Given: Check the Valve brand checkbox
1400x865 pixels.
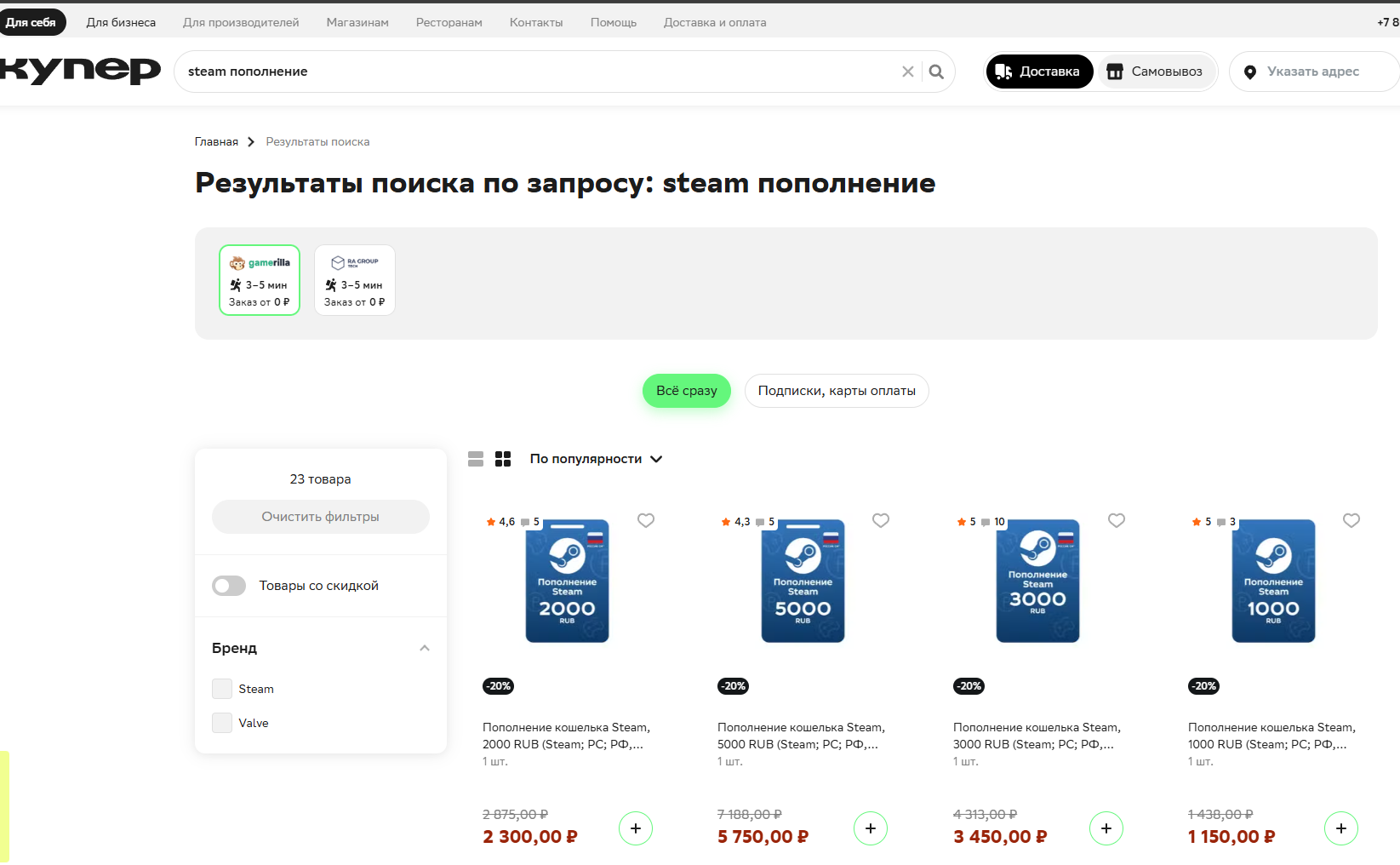Looking at the screenshot, I should click(222, 723).
